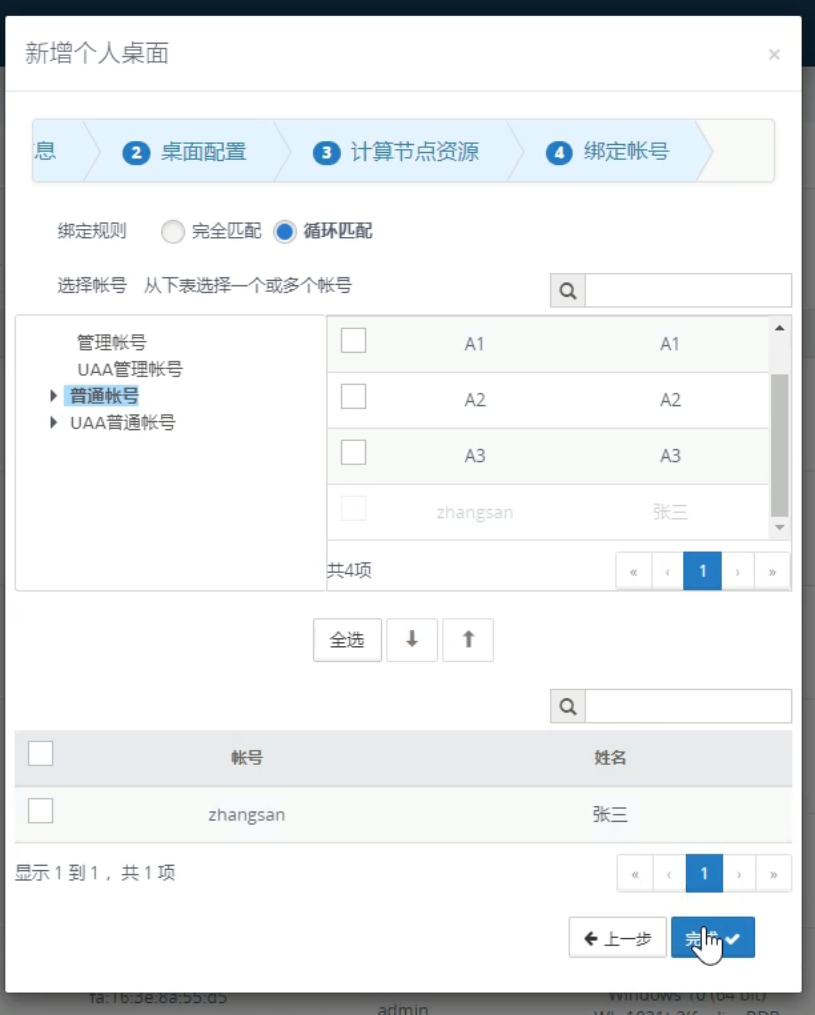The height and width of the screenshot is (1015, 815).
Task: Go to last page in upper pagination
Action: (x=772, y=572)
